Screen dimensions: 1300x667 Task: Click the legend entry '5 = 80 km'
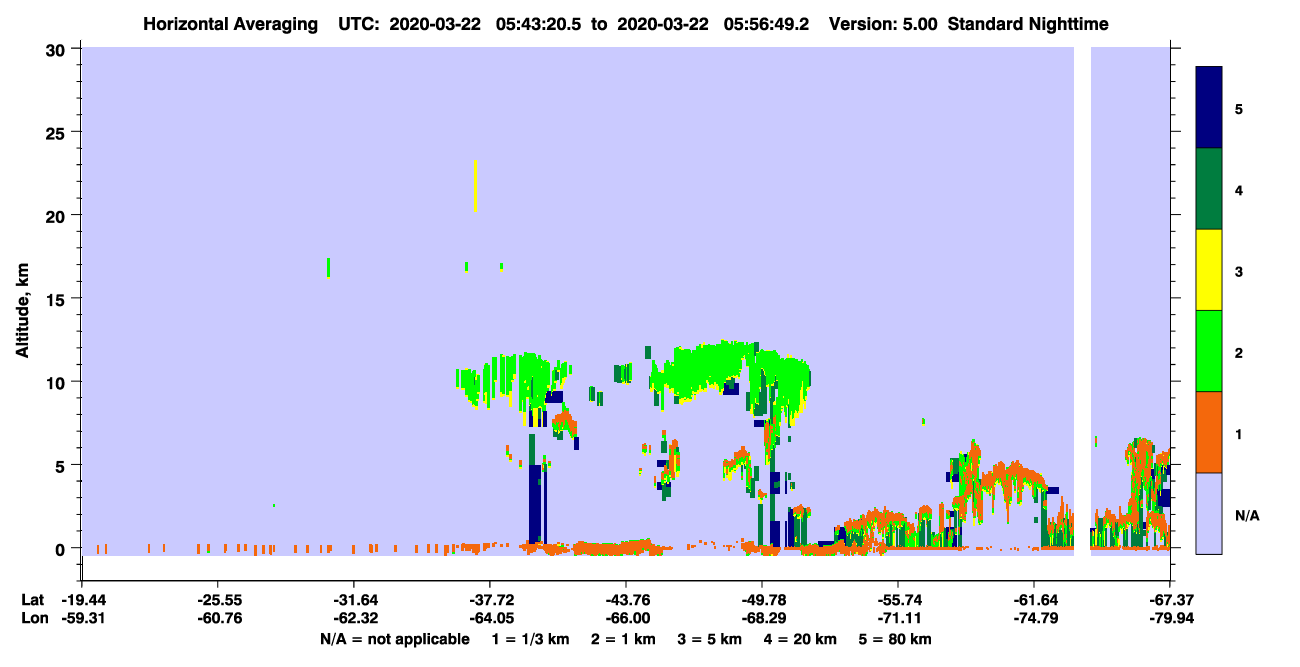coord(897,639)
